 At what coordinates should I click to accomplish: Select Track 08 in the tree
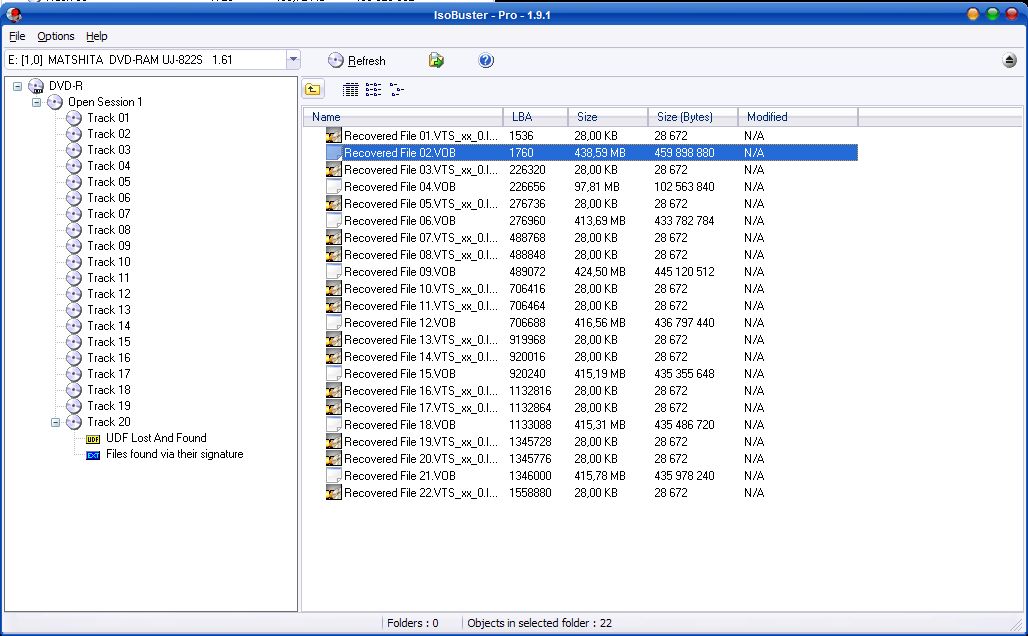pyautogui.click(x=109, y=229)
